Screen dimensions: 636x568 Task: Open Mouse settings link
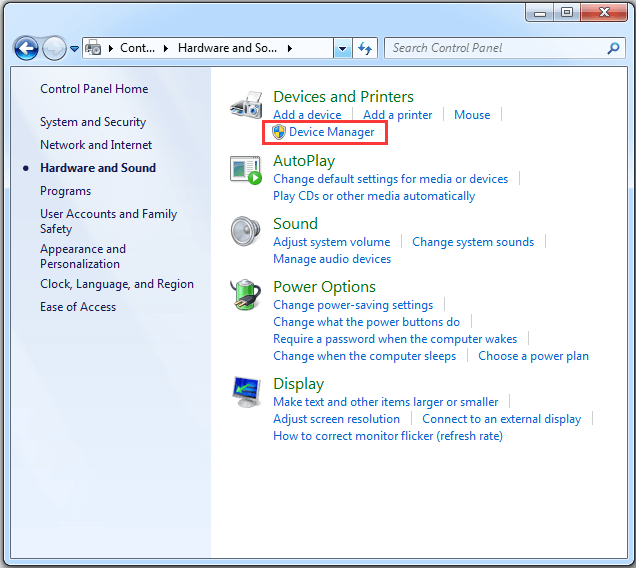[x=472, y=115]
